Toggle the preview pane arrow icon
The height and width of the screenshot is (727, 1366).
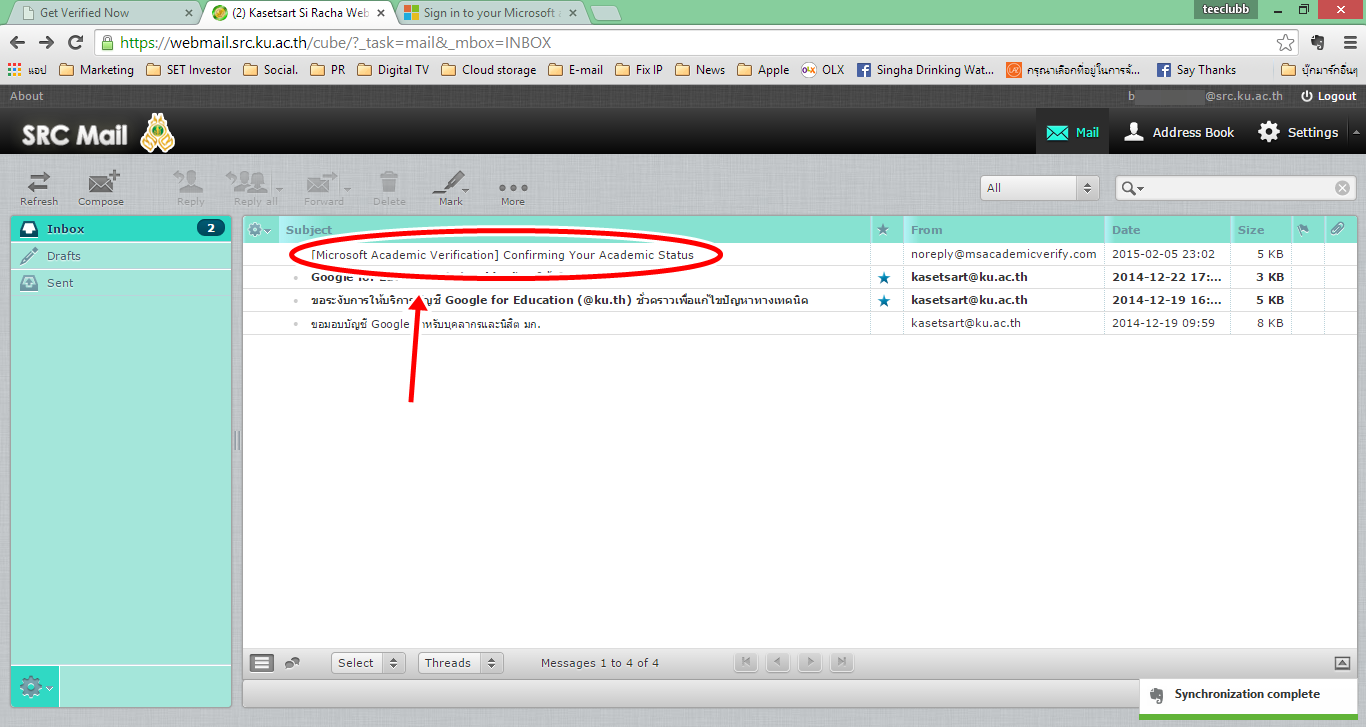1342,663
